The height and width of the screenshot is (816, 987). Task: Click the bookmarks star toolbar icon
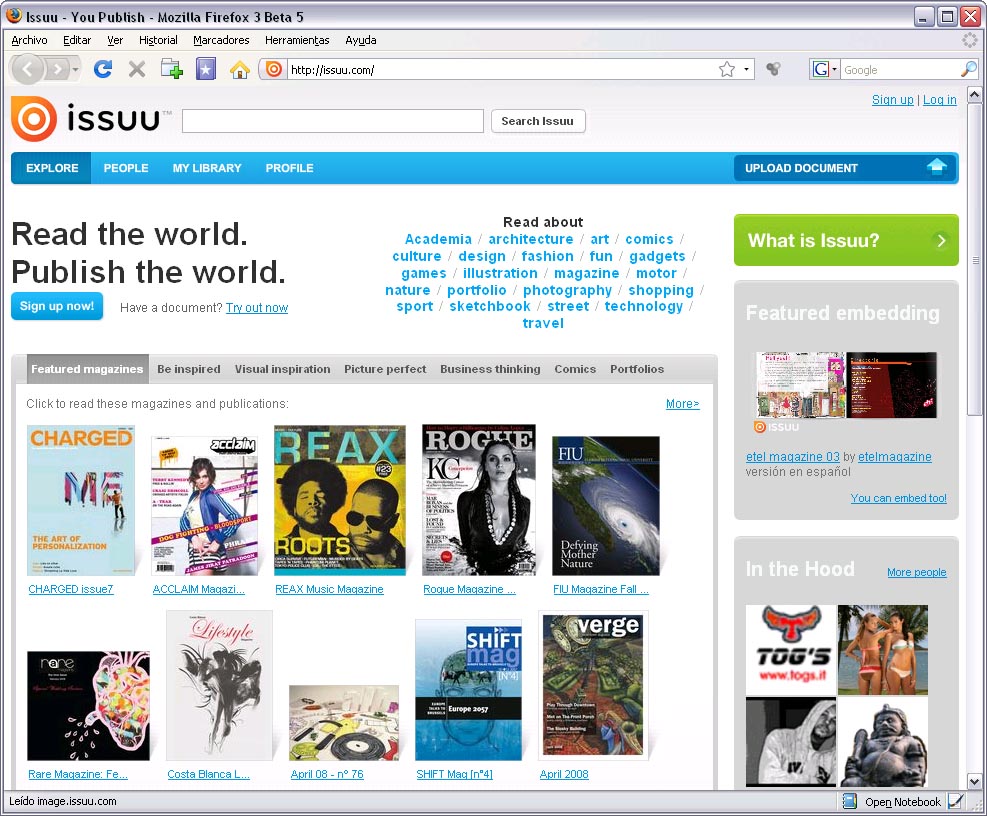point(206,69)
